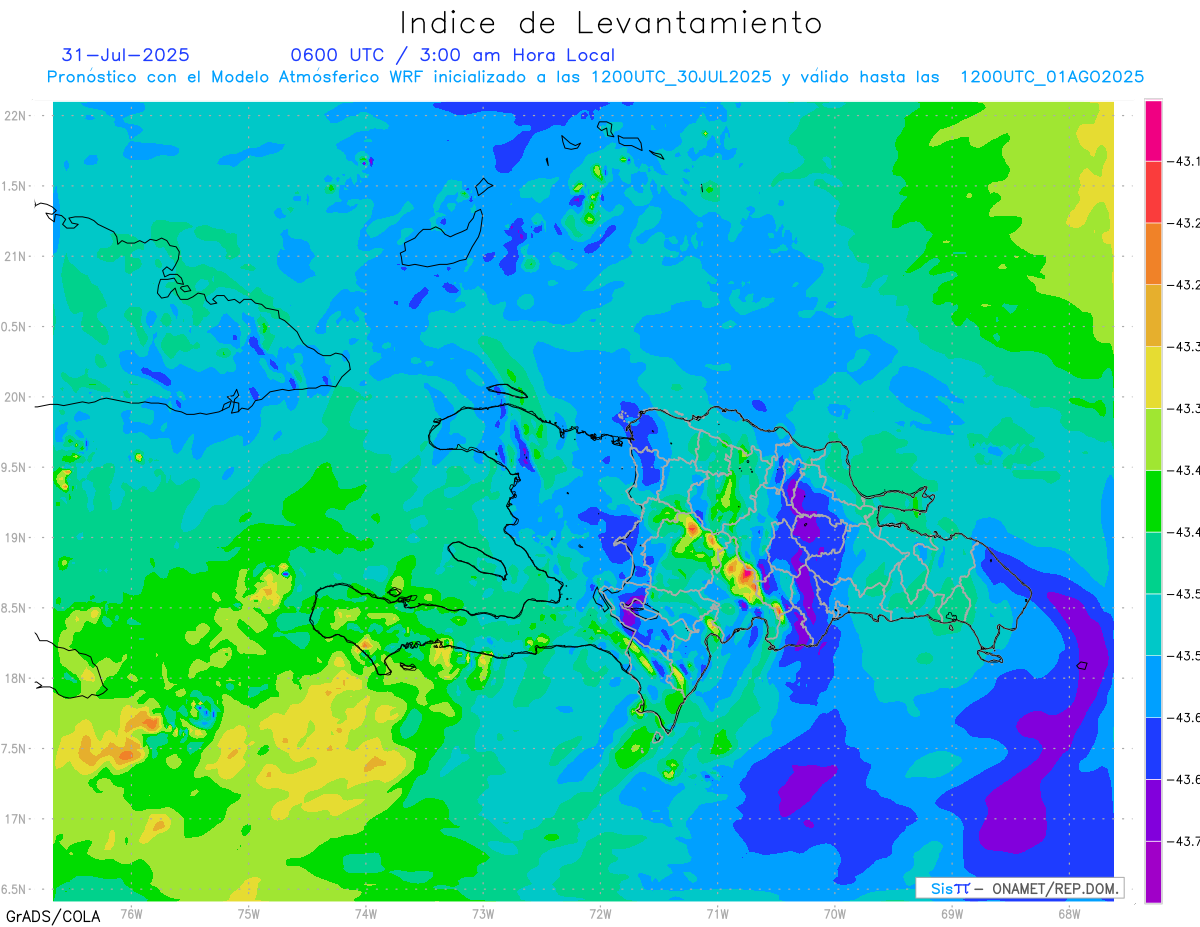The width and height of the screenshot is (1200, 927).
Task: Click the '9.5N' latitude label
Action: click(15, 467)
